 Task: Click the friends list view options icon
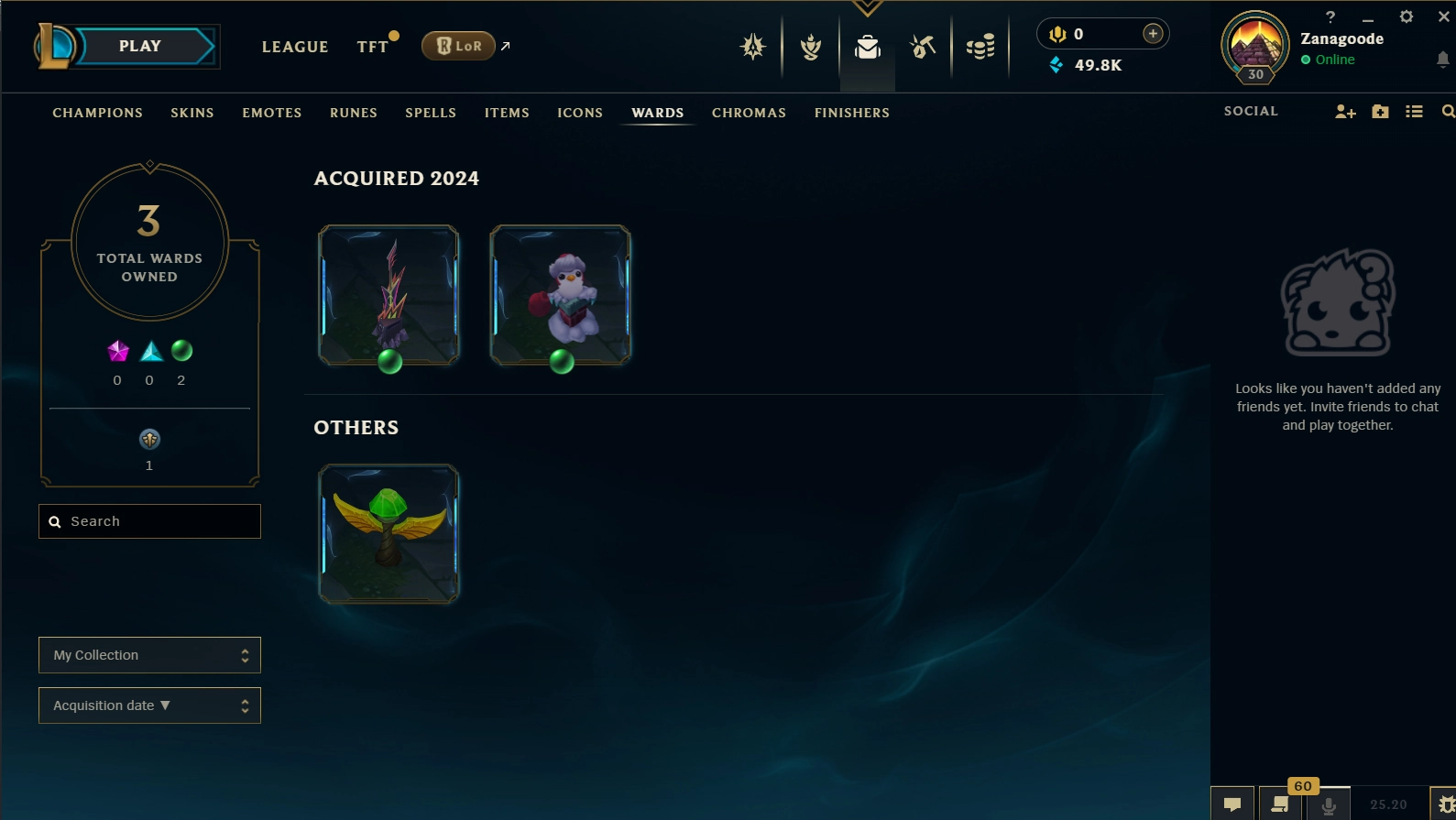[1414, 112]
